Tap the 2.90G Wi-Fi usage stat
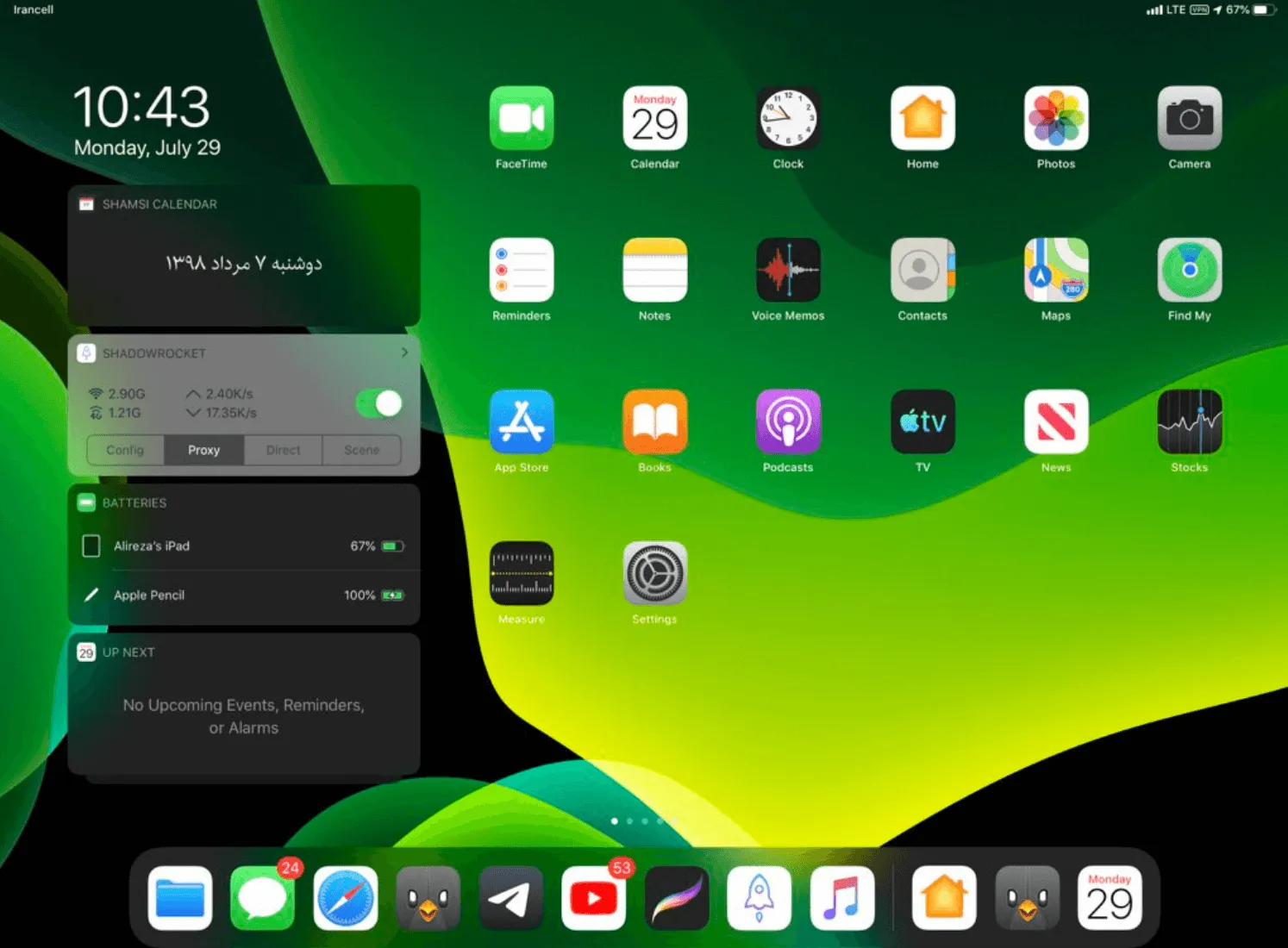This screenshot has width=1288, height=948. coord(117,394)
